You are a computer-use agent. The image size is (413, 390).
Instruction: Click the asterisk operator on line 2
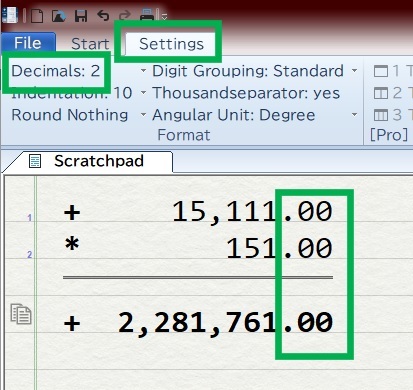[x=72, y=245]
